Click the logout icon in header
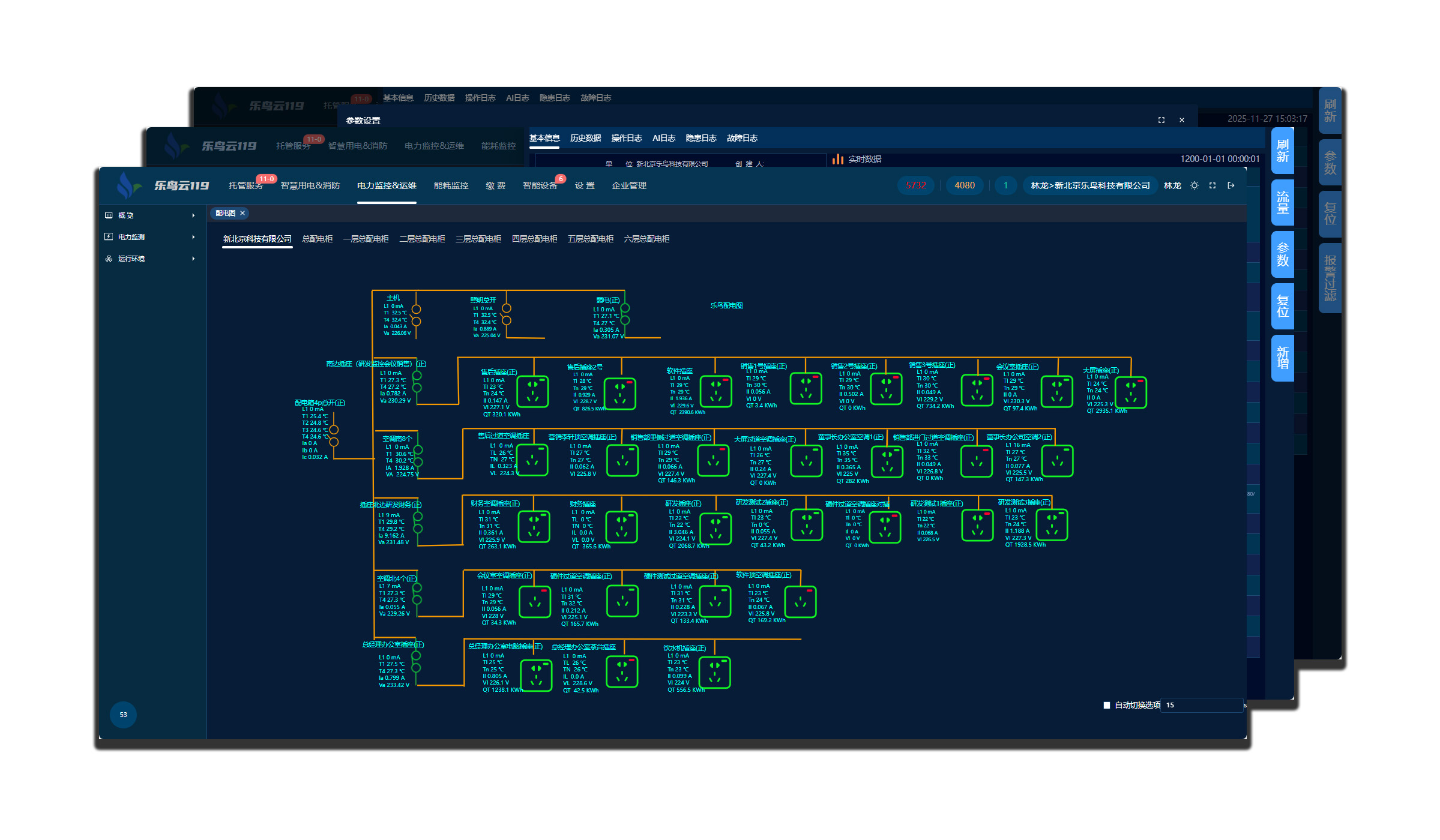1440x840 pixels. (x=1231, y=186)
